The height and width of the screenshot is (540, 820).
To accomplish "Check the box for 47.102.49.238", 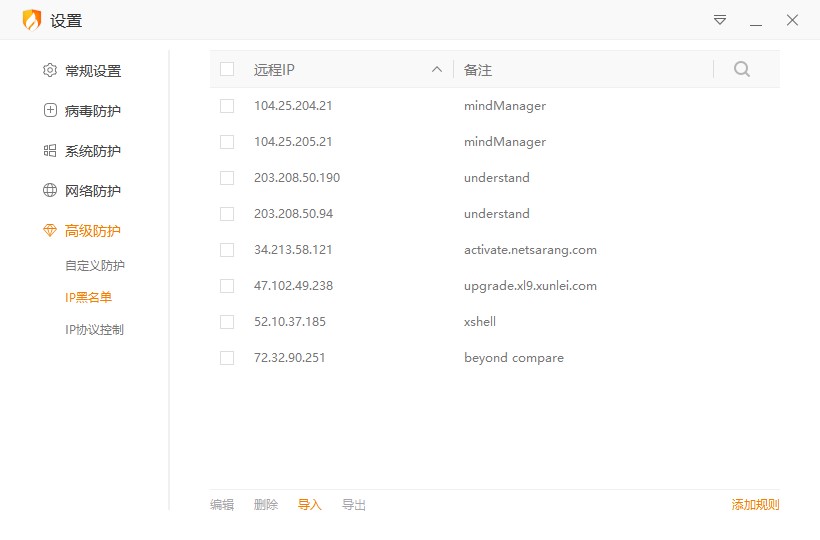I will (227, 286).
